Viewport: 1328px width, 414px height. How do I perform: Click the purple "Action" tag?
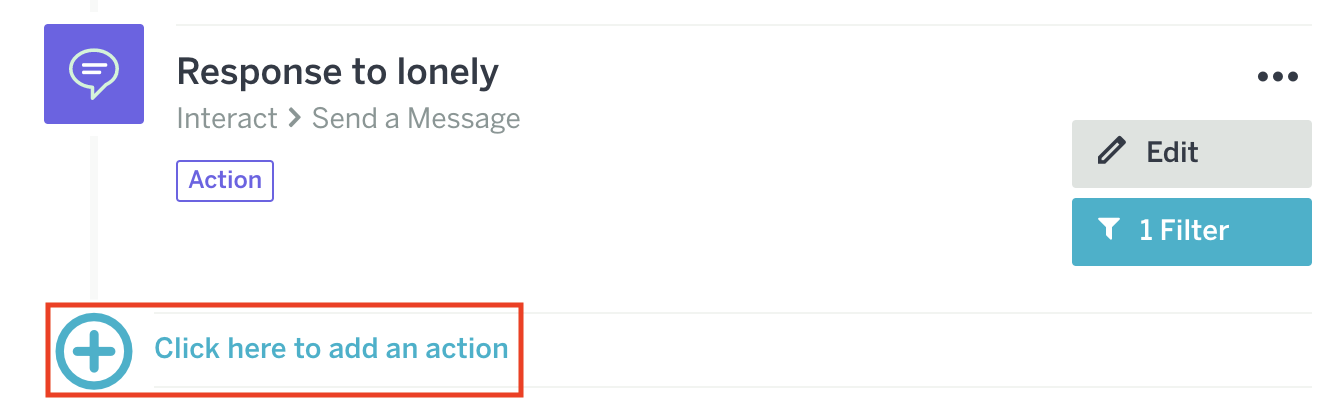(x=225, y=180)
